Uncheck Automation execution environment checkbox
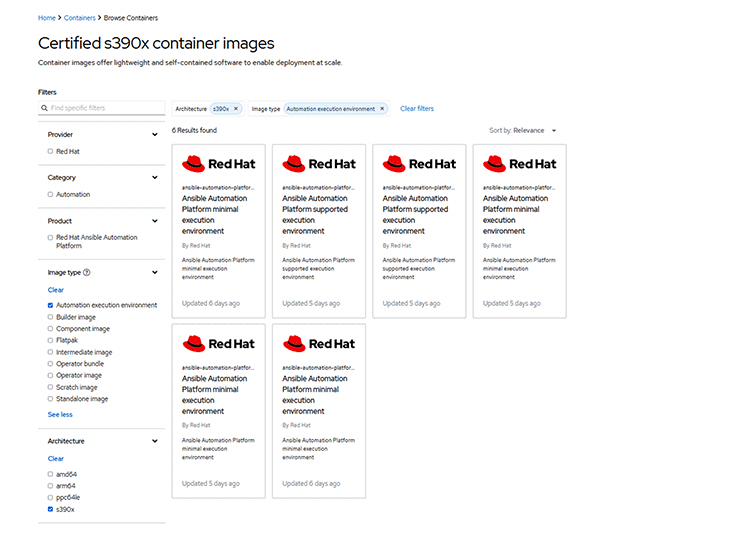This screenshot has width=744, height=533. coord(50,305)
